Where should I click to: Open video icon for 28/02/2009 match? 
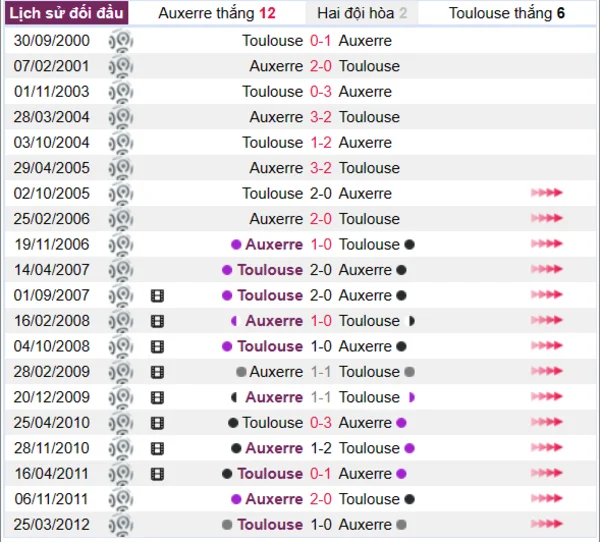pyautogui.click(x=157, y=372)
